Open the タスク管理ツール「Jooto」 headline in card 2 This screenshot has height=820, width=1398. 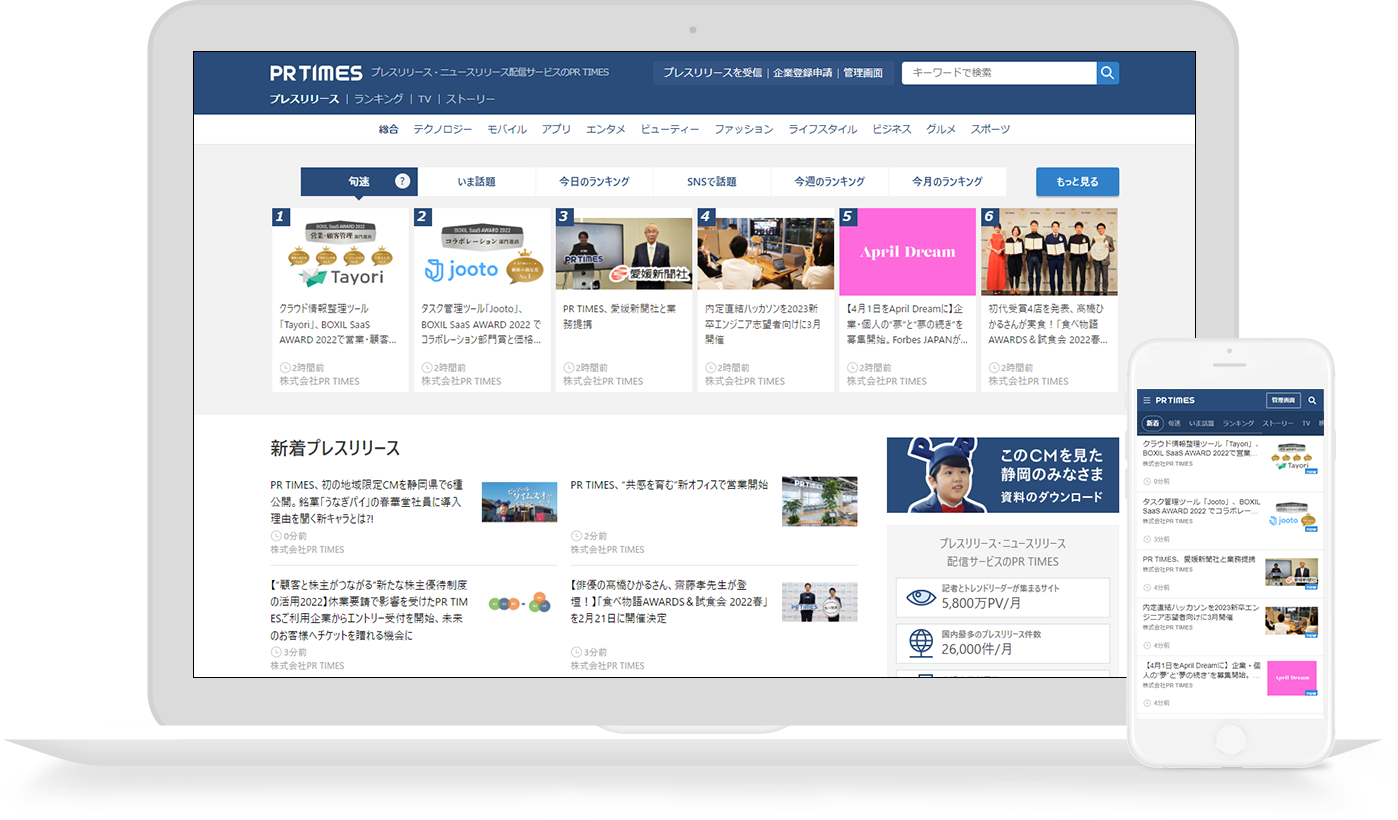tap(481, 325)
